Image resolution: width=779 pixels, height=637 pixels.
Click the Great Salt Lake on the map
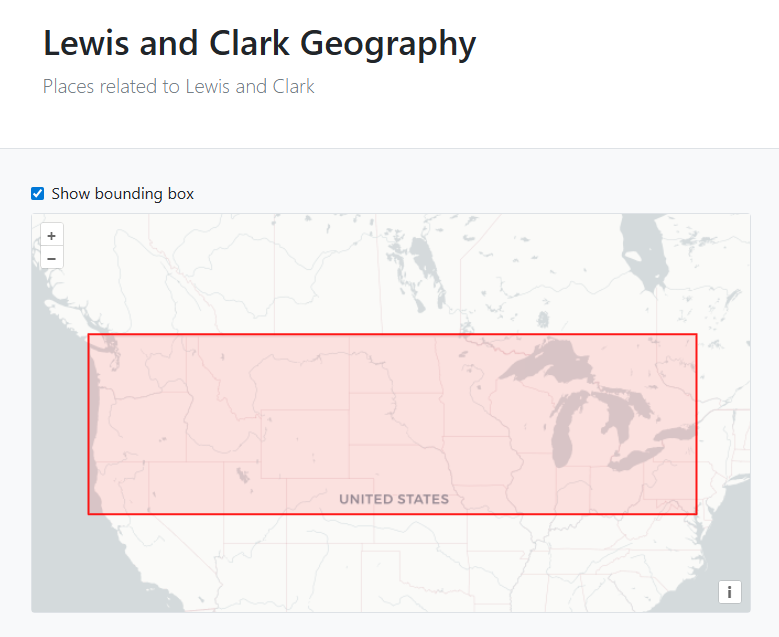[x=239, y=474]
